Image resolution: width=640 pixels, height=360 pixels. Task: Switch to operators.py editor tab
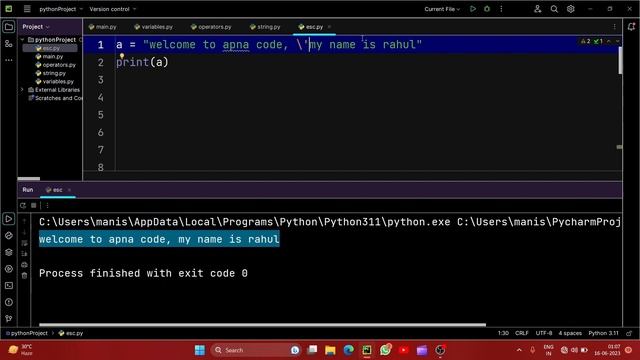[211, 27]
